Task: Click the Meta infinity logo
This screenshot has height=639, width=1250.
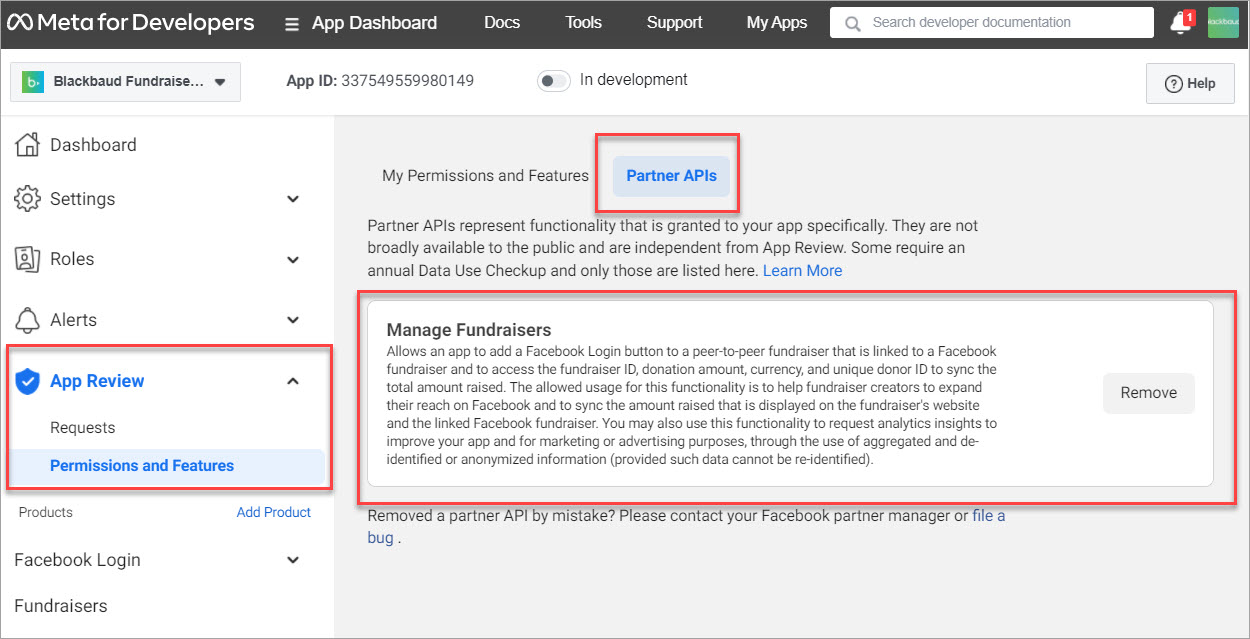Action: pos(20,23)
